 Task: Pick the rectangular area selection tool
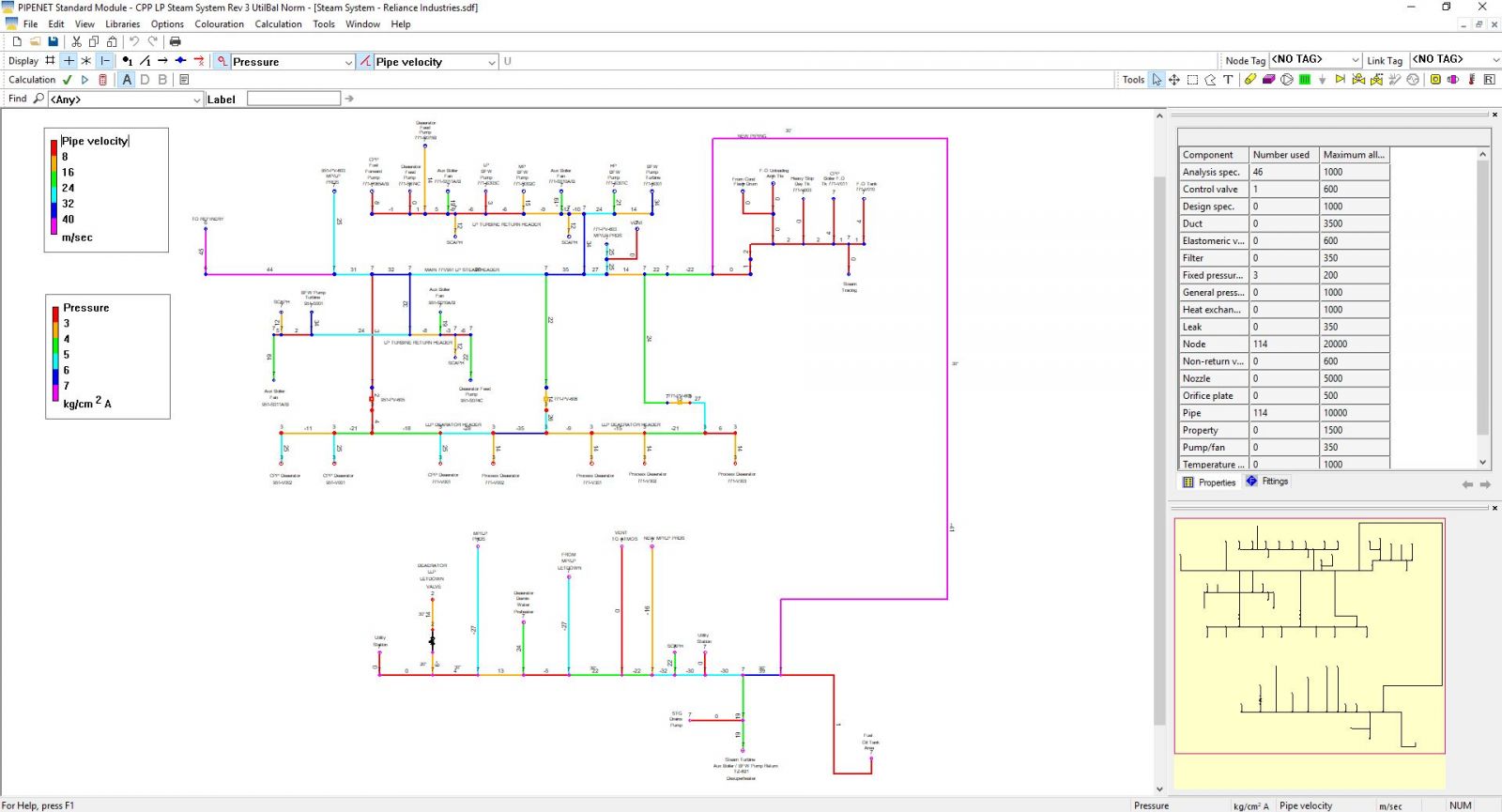point(1192,80)
